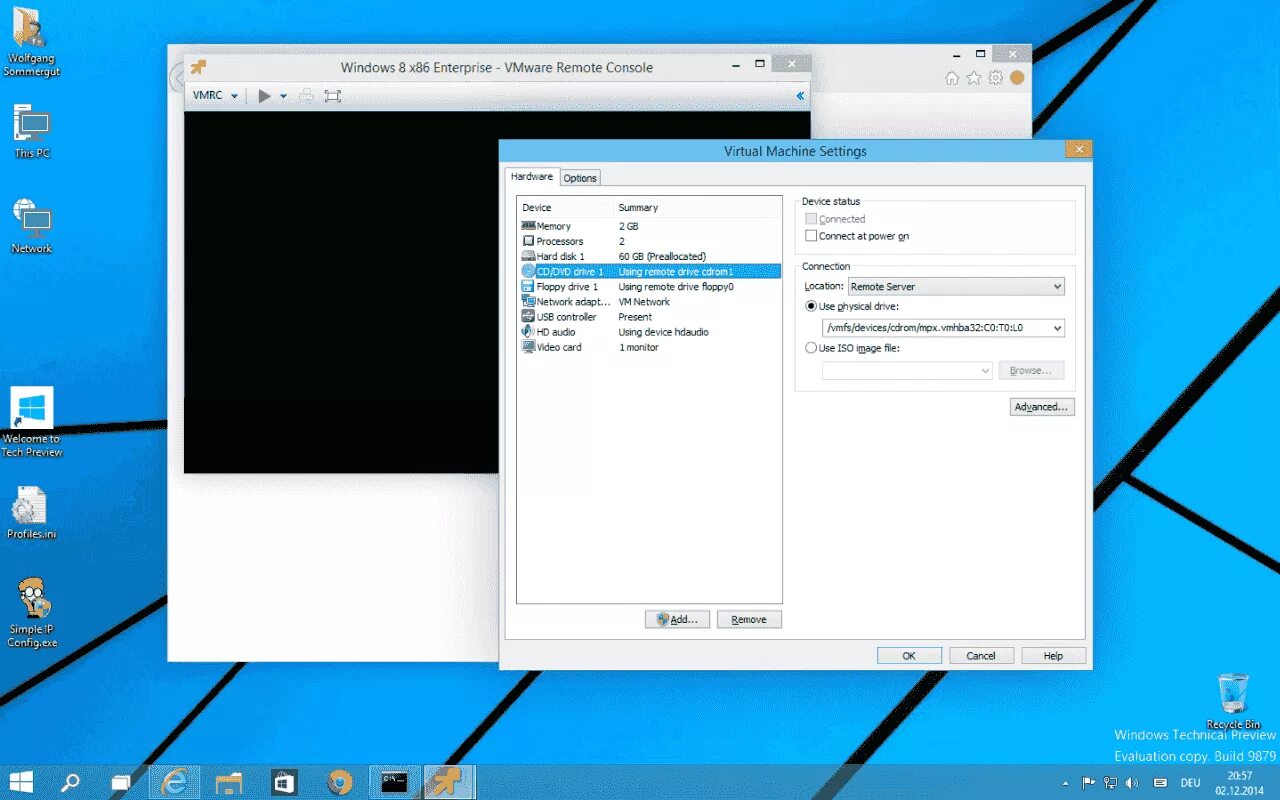Click the orange circle icon in browser window
Image resolution: width=1280 pixels, height=800 pixels.
click(1017, 78)
